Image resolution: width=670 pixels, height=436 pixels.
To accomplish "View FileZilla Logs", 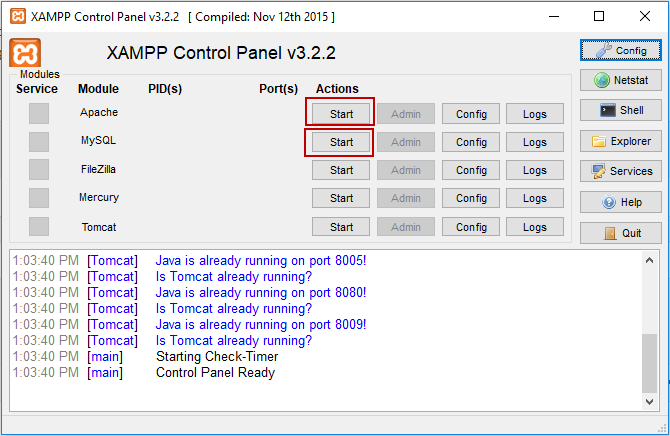I will click(x=535, y=170).
